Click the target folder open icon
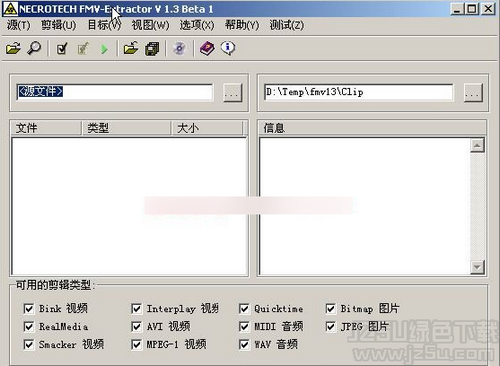 coord(131,49)
